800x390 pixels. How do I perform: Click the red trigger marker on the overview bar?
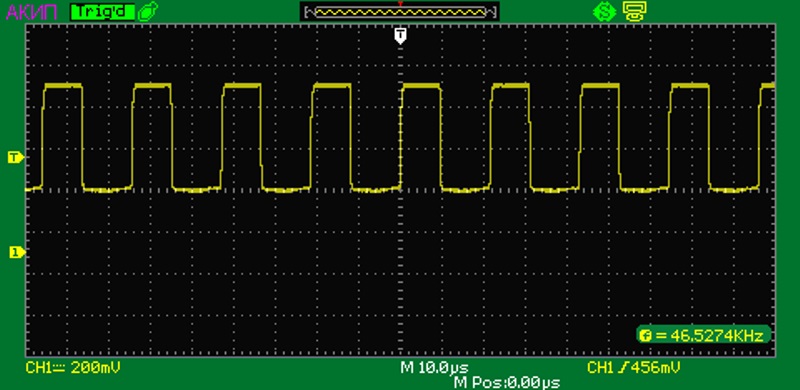pos(401,4)
